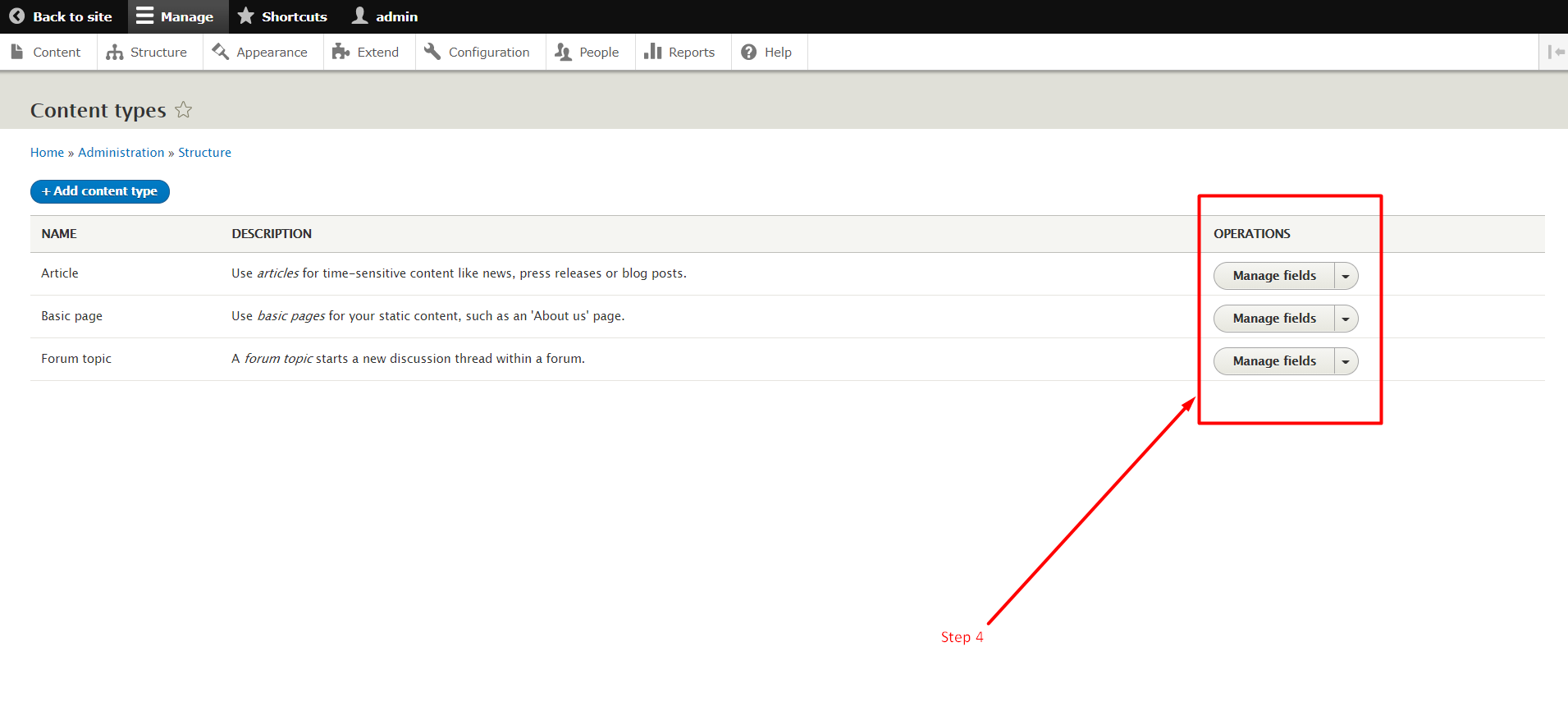The height and width of the screenshot is (725, 1568).
Task: Click the Structure hierarchy icon
Action: [x=114, y=52]
